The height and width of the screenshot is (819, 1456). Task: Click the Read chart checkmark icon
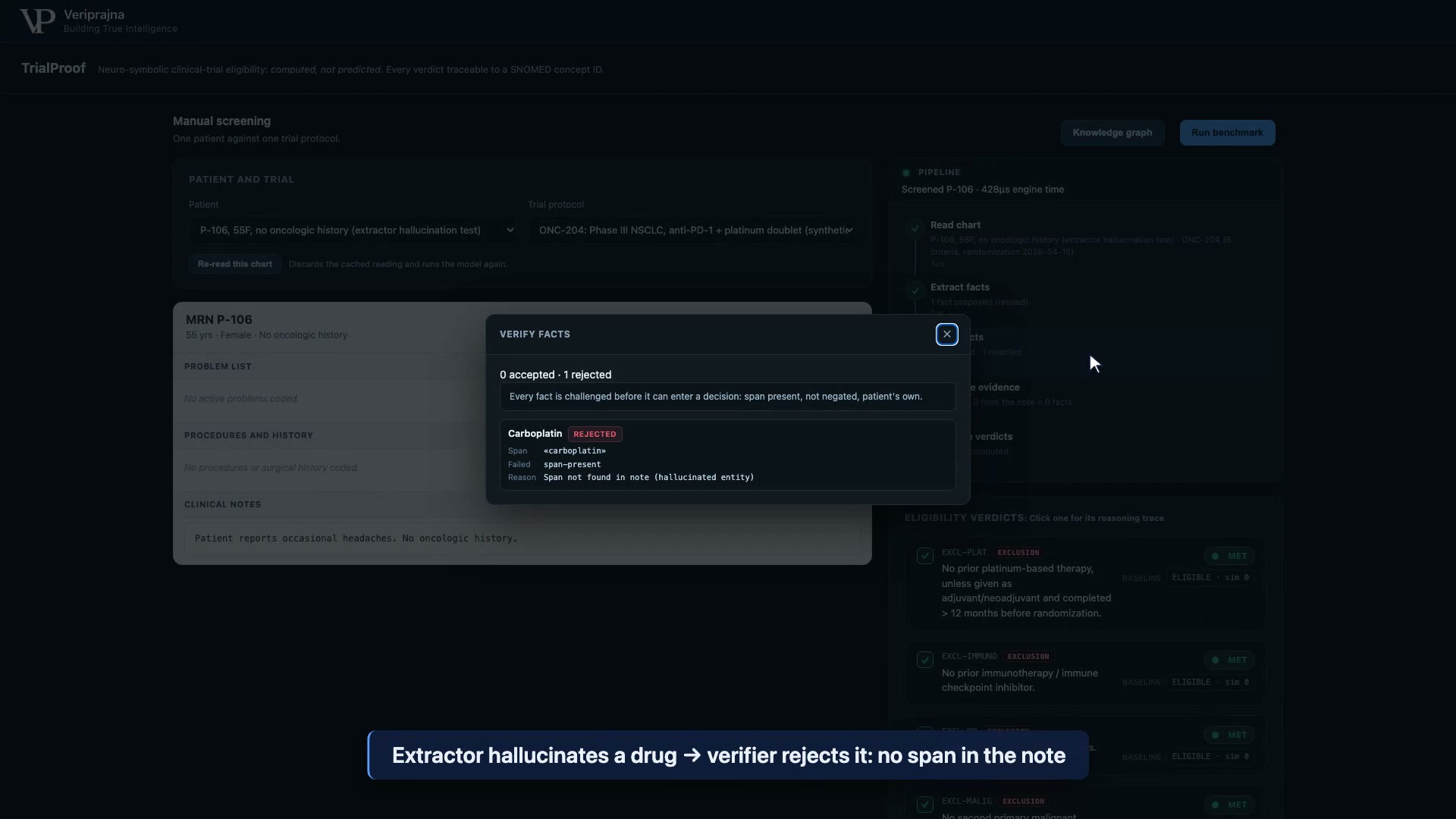tap(915, 227)
